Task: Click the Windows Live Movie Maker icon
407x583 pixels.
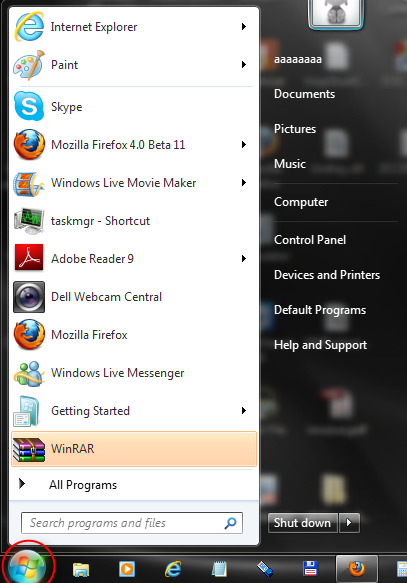Action: pyautogui.click(x=29, y=183)
